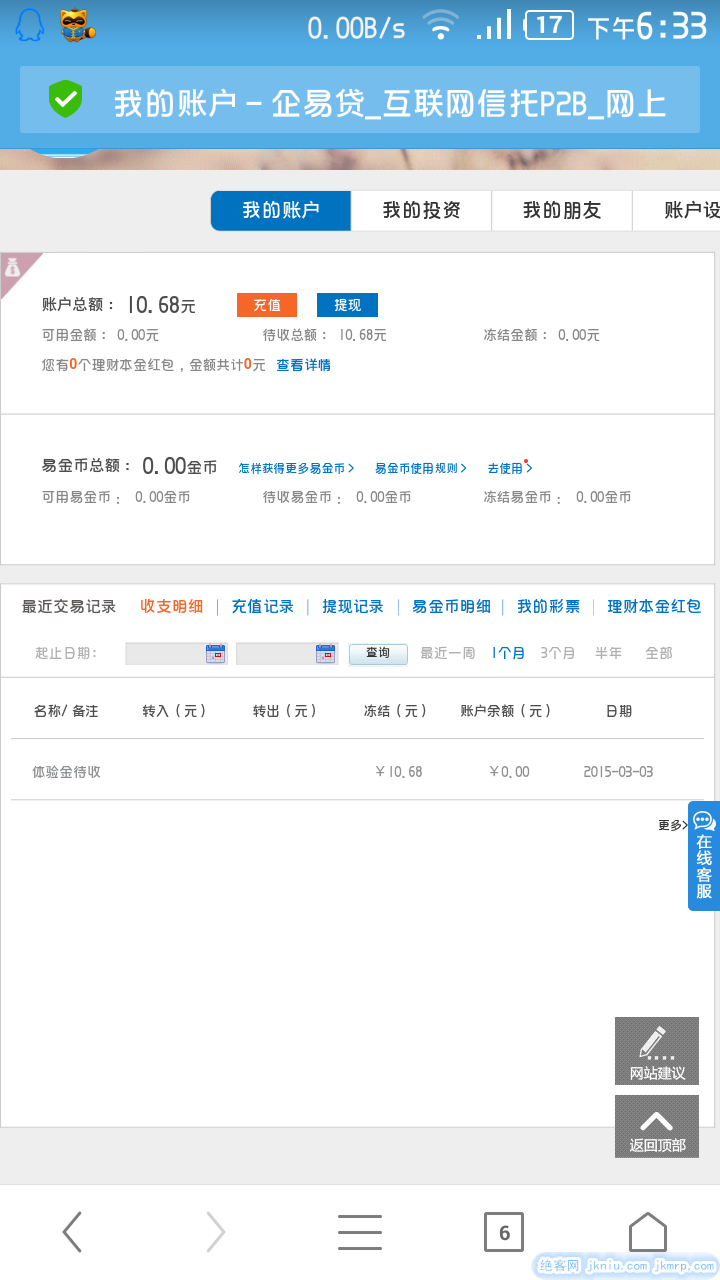This screenshot has height=1280, width=720.
Task: Expand 更多 transaction records
Action: [x=672, y=825]
